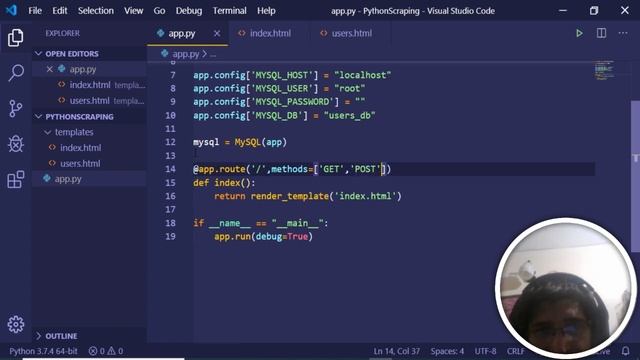Change line ending via CRLF

(516, 351)
